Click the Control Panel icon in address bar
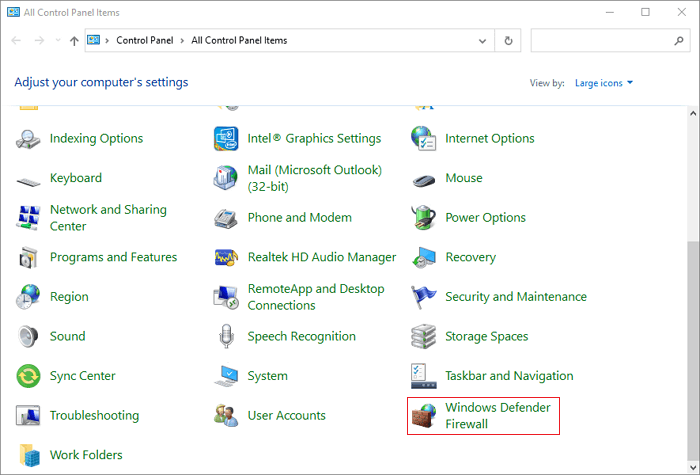Screen dimensions: 700x475 click(x=93, y=40)
